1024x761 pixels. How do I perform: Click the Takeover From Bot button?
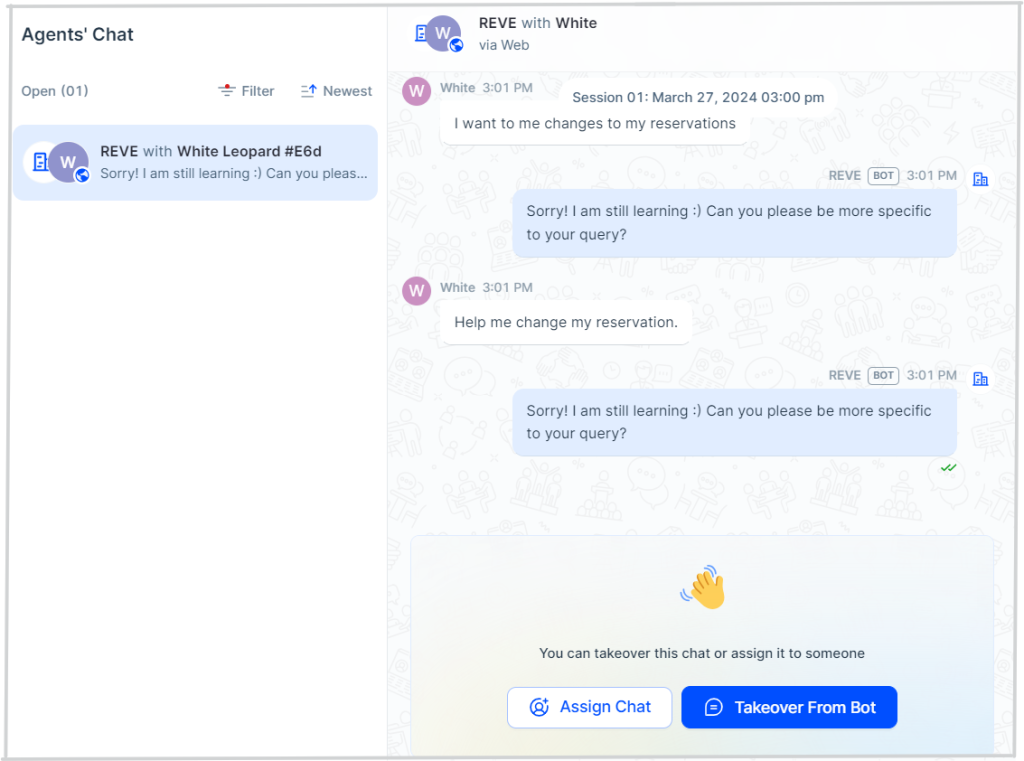pos(789,707)
